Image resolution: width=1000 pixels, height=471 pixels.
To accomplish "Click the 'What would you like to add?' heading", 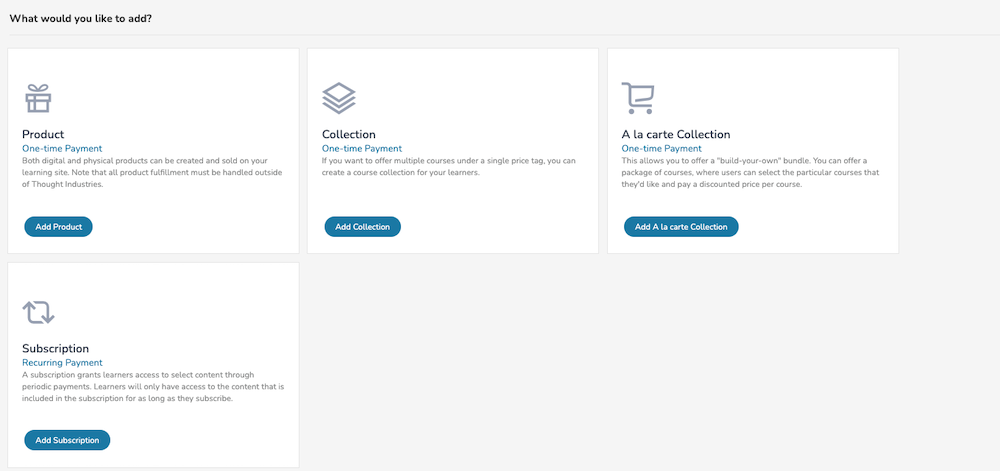I will click(80, 18).
